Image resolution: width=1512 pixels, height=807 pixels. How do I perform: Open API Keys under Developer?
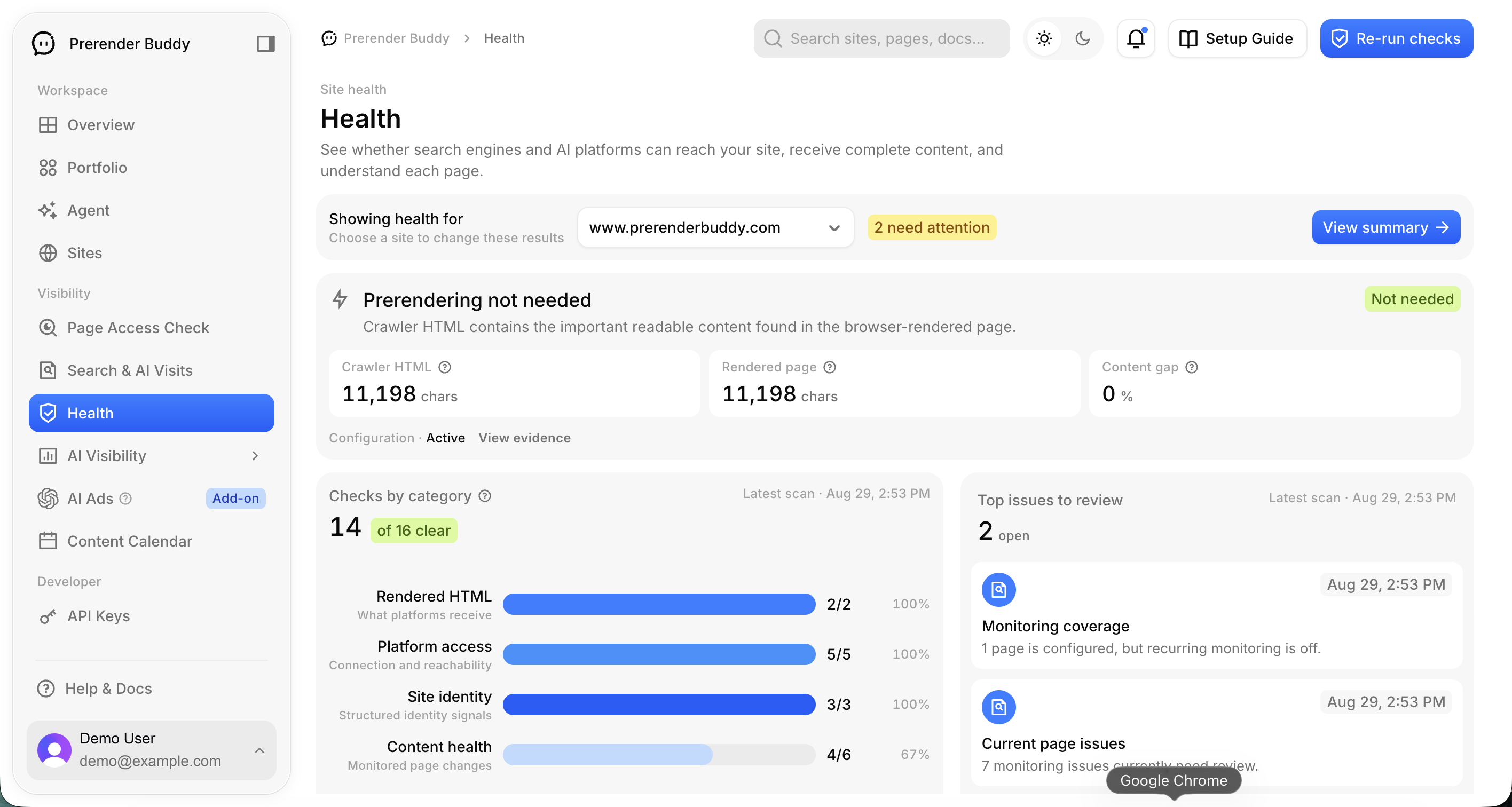152,616
